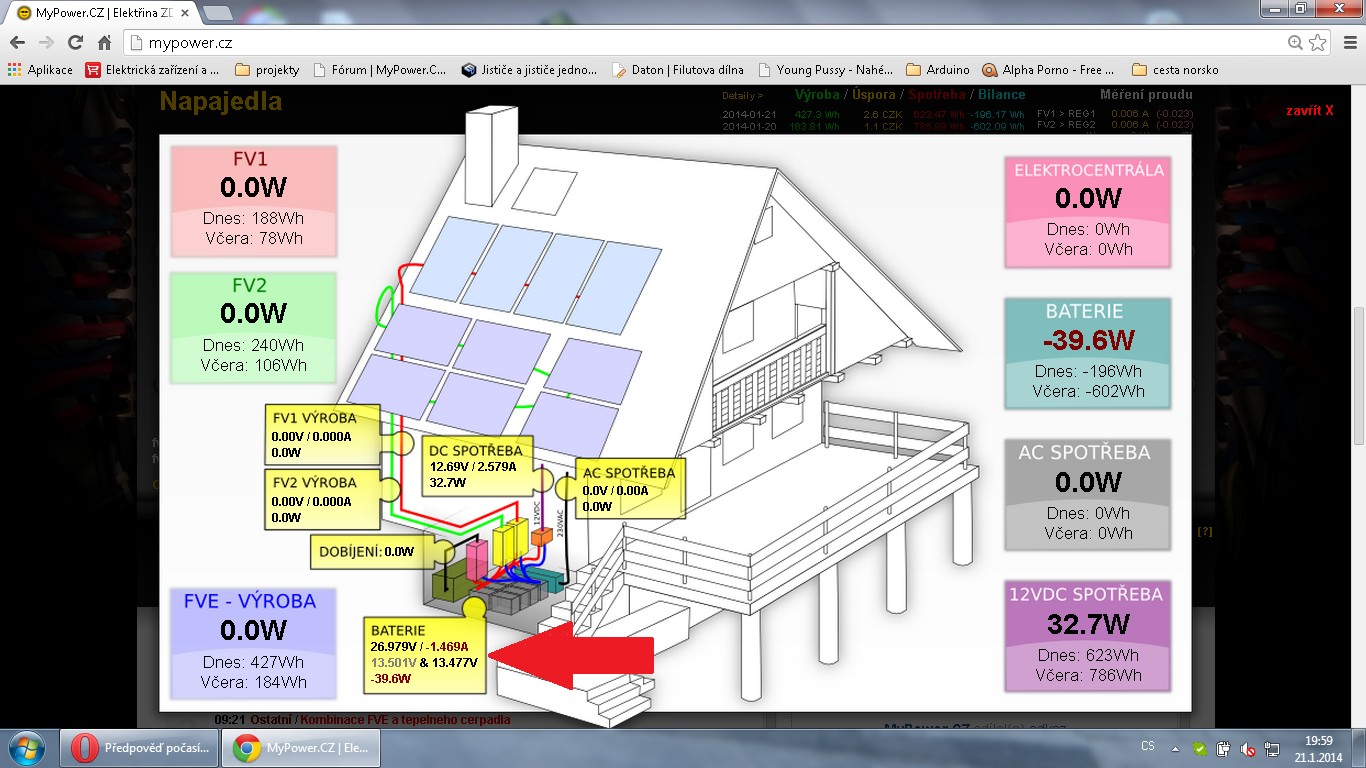Screen dimensions: 1366x768
Task: Click the BATERIE voltage readout box
Action: point(427,655)
